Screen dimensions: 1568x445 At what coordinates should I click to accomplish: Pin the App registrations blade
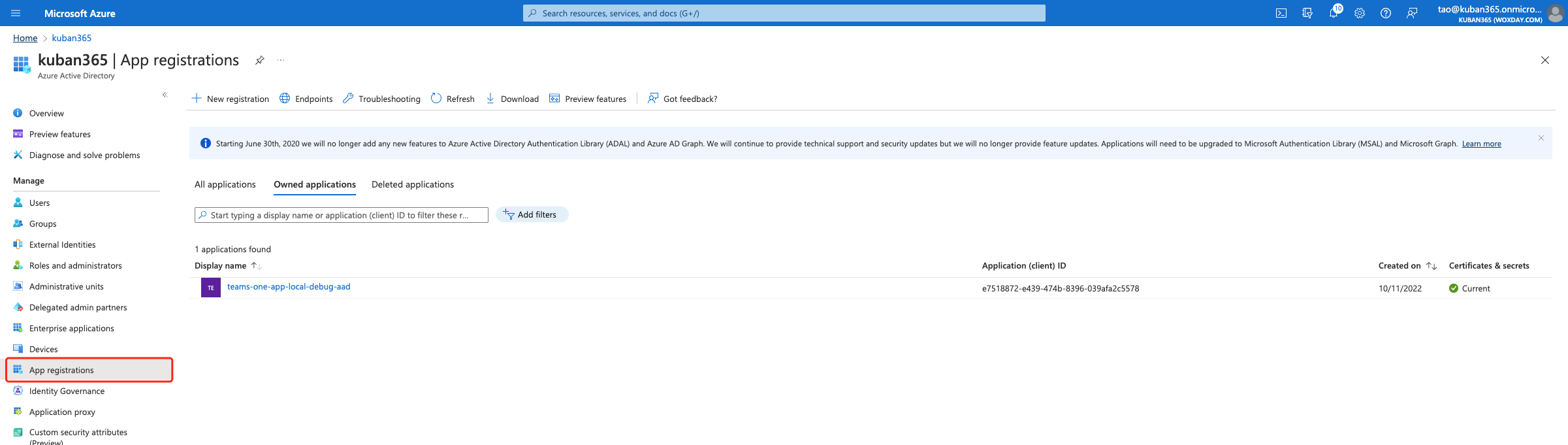pyautogui.click(x=259, y=60)
